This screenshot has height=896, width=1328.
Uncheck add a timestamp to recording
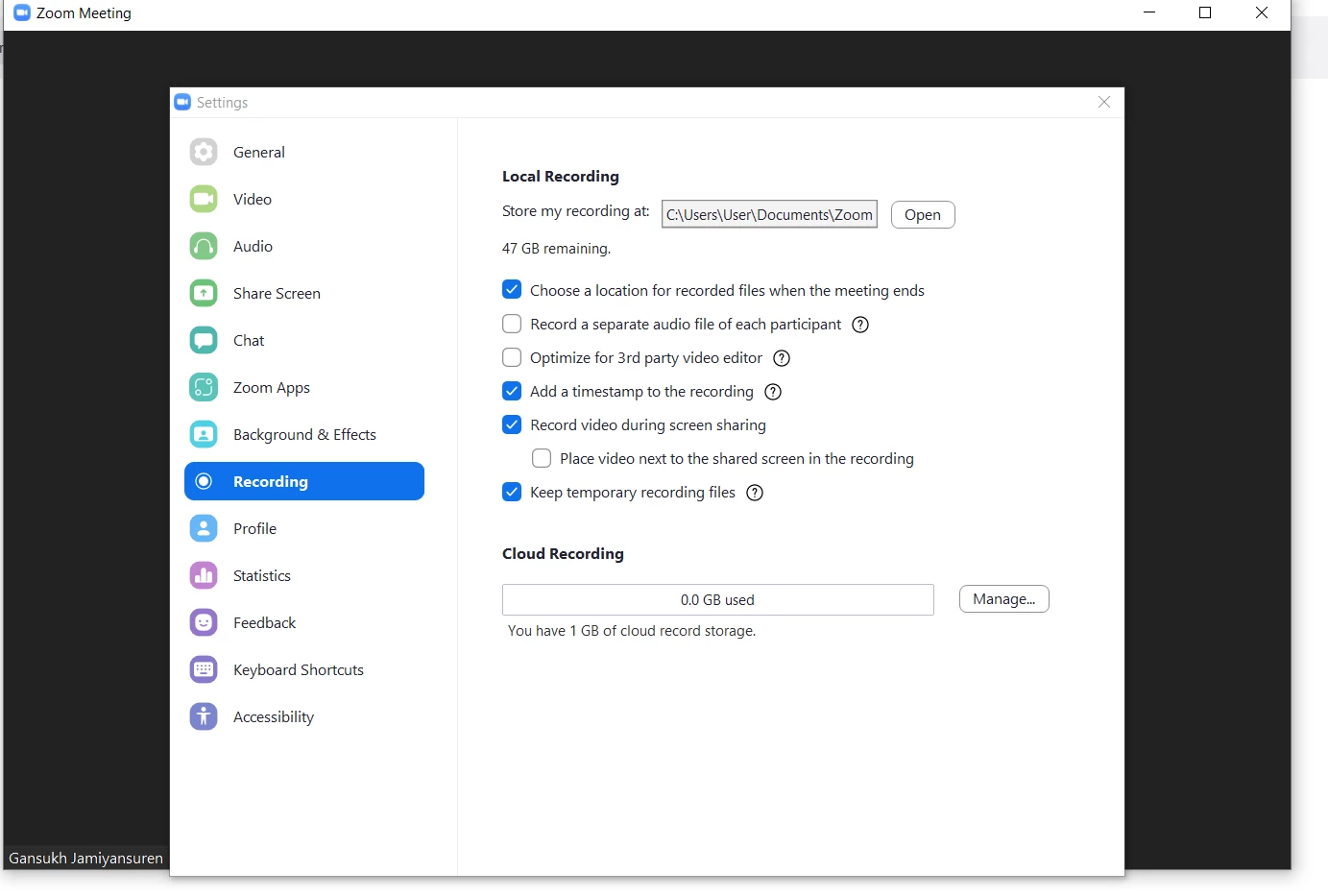[512, 391]
